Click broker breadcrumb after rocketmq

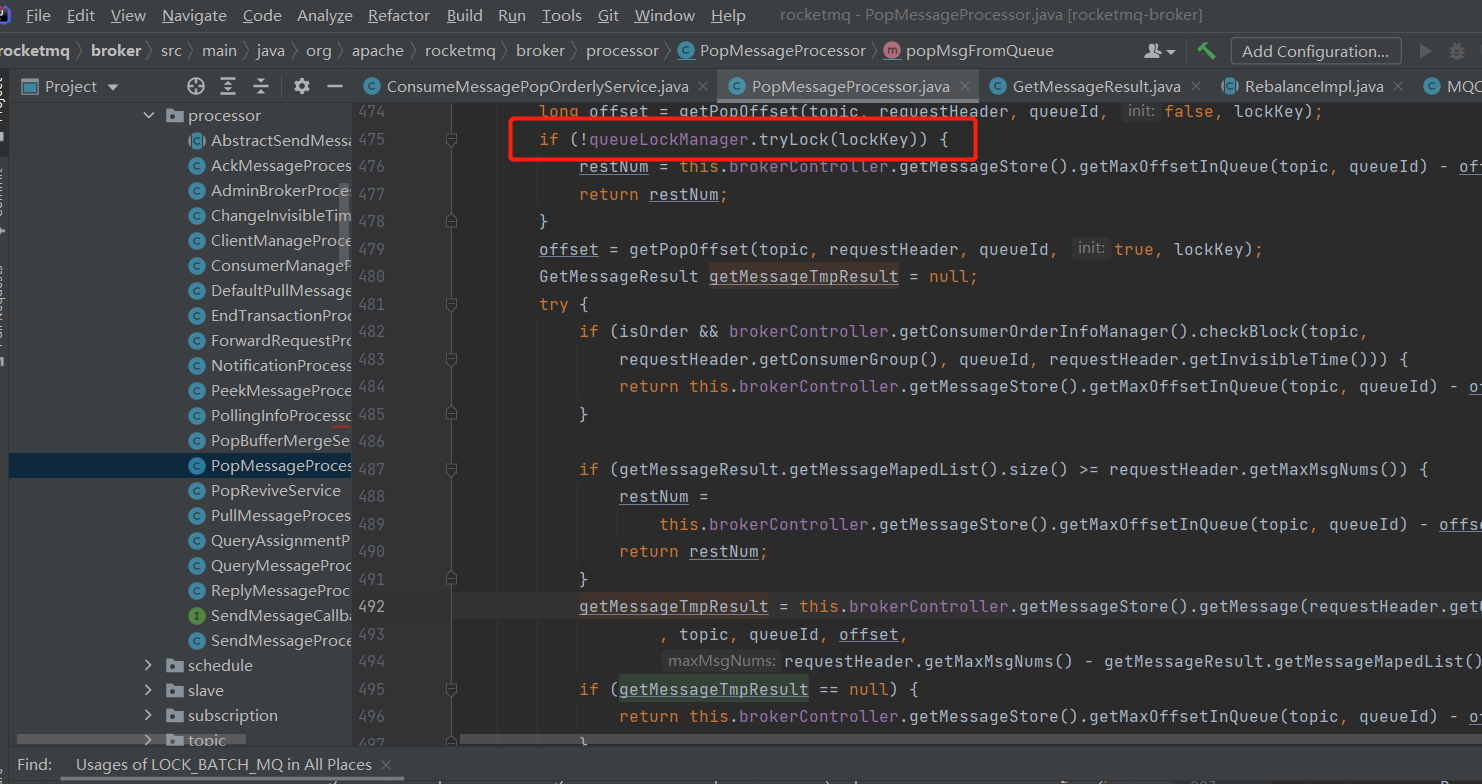(x=116, y=51)
